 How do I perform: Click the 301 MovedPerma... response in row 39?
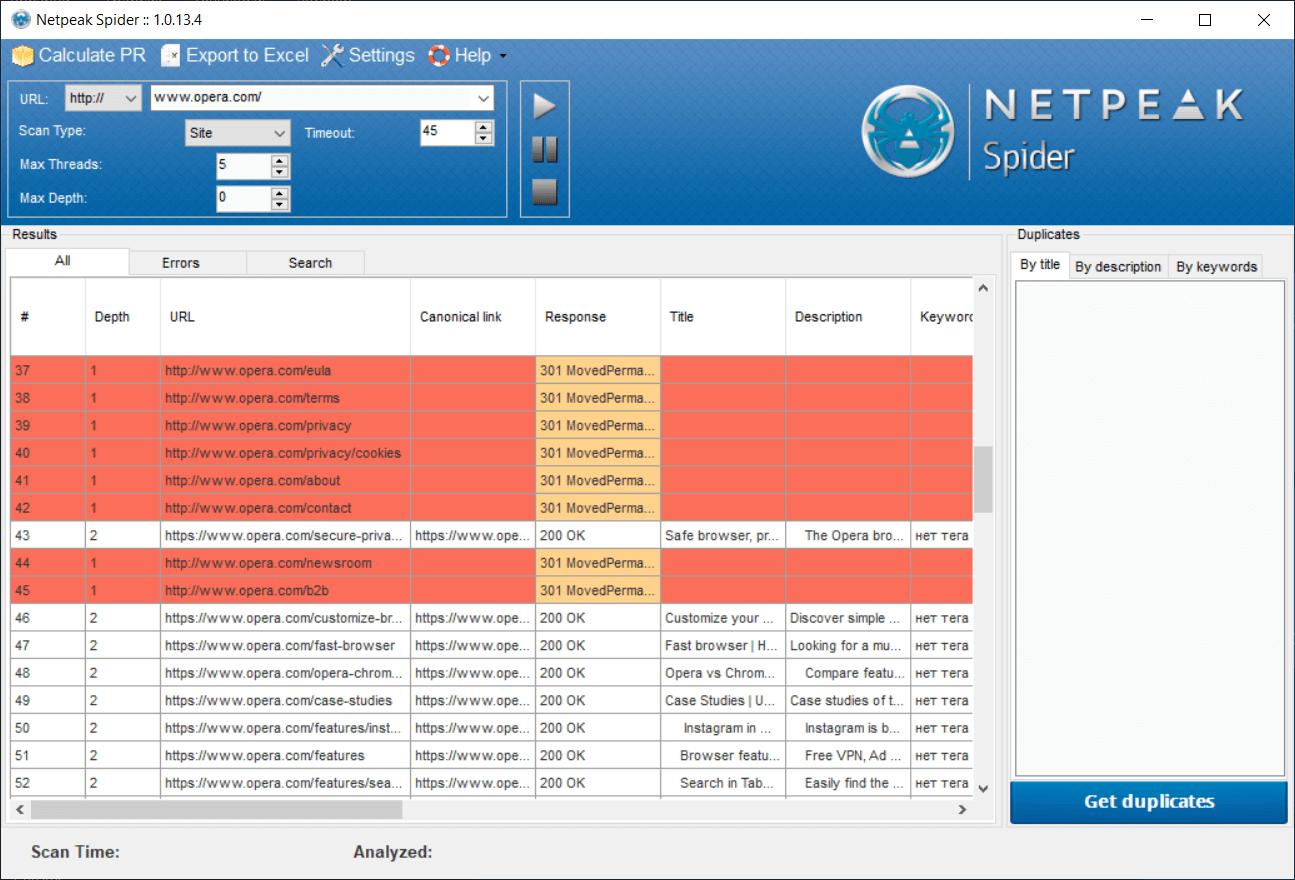[598, 425]
